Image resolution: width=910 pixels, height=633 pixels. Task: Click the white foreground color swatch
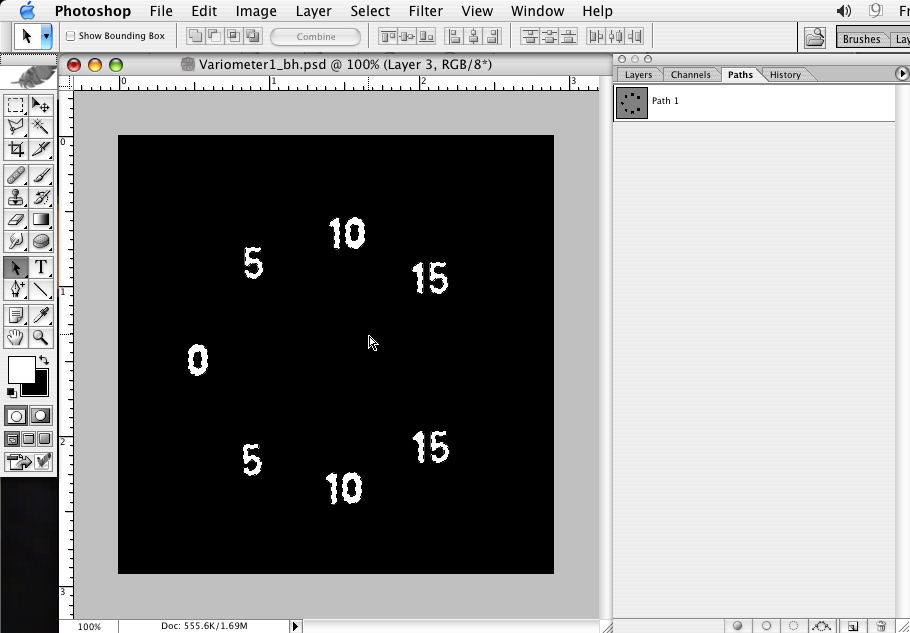(x=20, y=369)
